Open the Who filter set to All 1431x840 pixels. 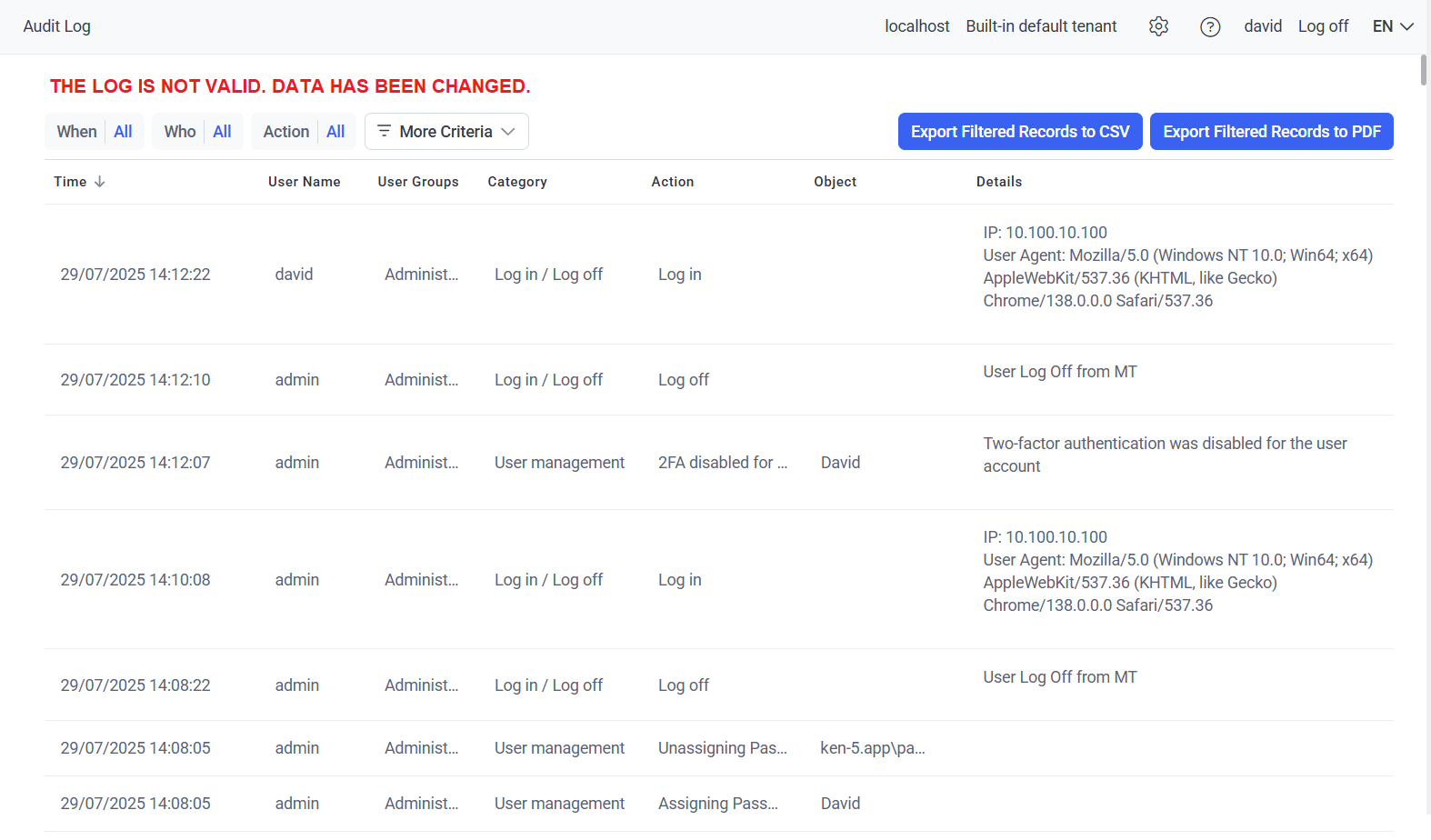click(197, 132)
